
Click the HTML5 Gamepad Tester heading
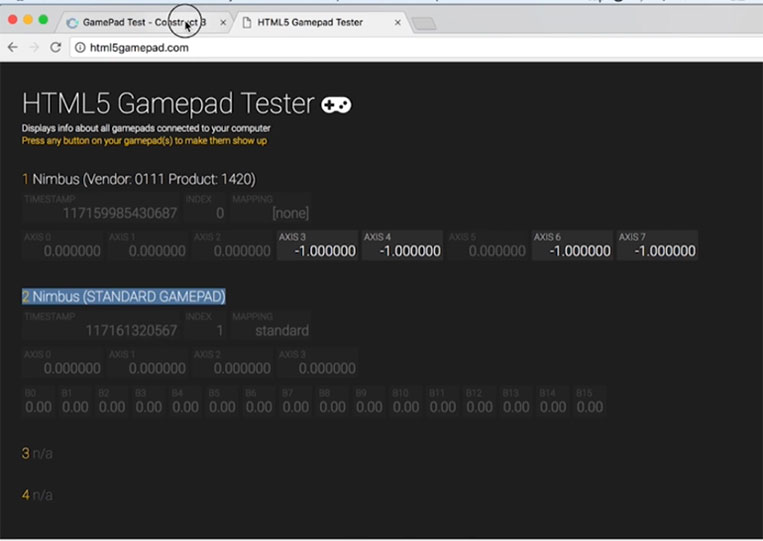coord(168,104)
